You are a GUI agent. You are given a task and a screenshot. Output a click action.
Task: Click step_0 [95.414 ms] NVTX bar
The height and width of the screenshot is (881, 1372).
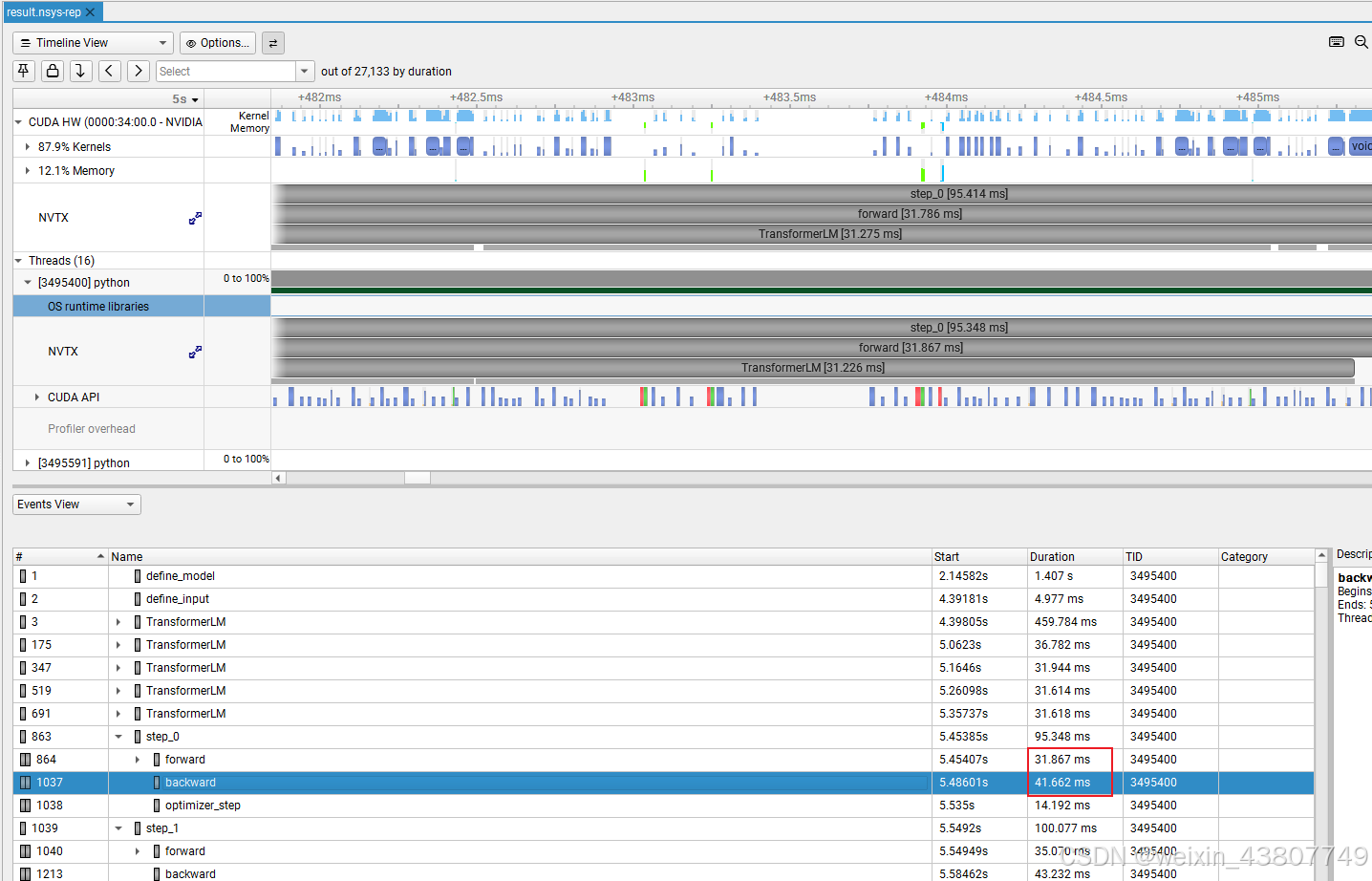click(823, 194)
